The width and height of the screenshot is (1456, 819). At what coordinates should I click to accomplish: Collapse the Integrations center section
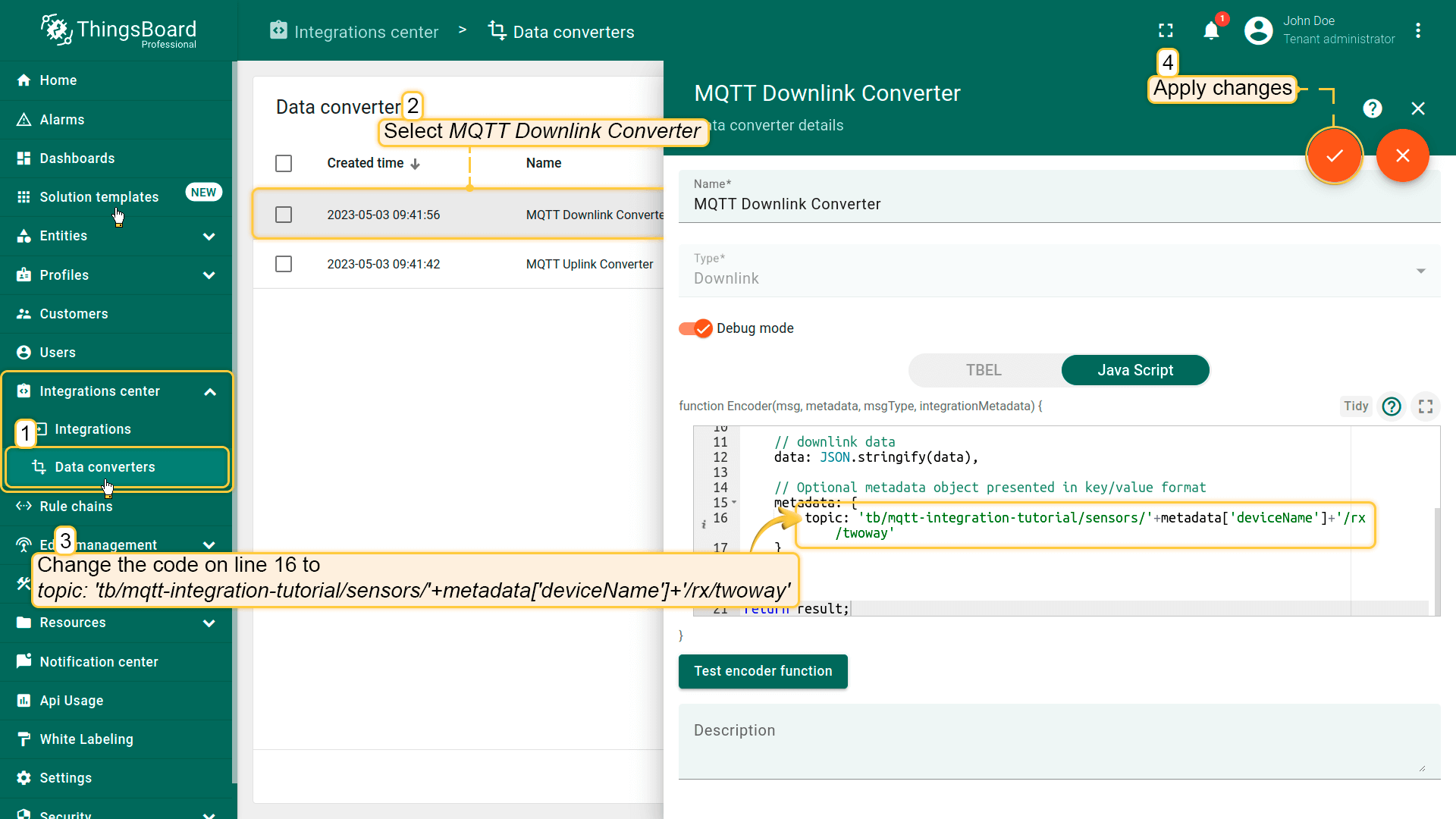point(210,391)
